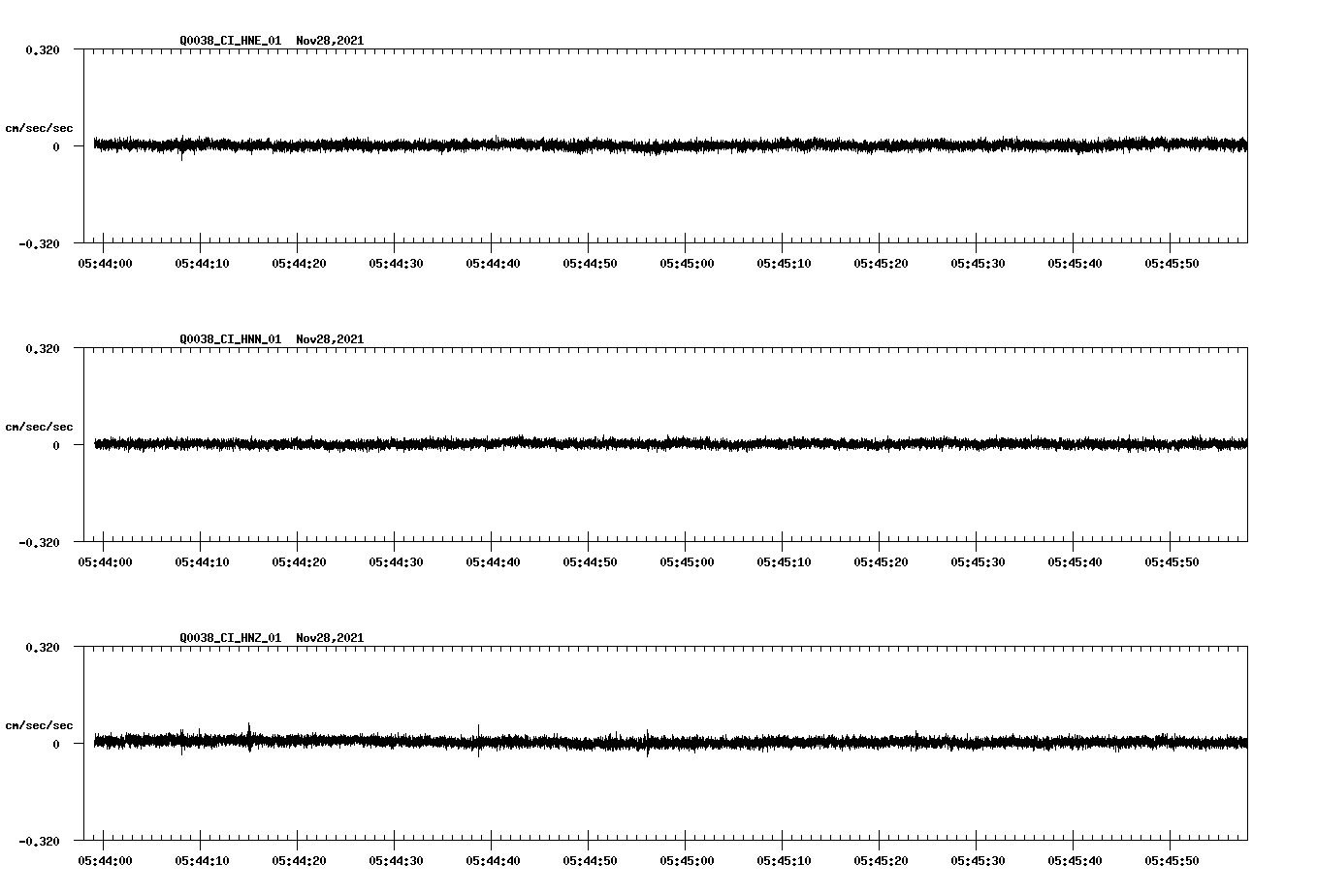Click 05:44:40 time label under HNE plot
This screenshot has width=1317, height=896.
[493, 264]
